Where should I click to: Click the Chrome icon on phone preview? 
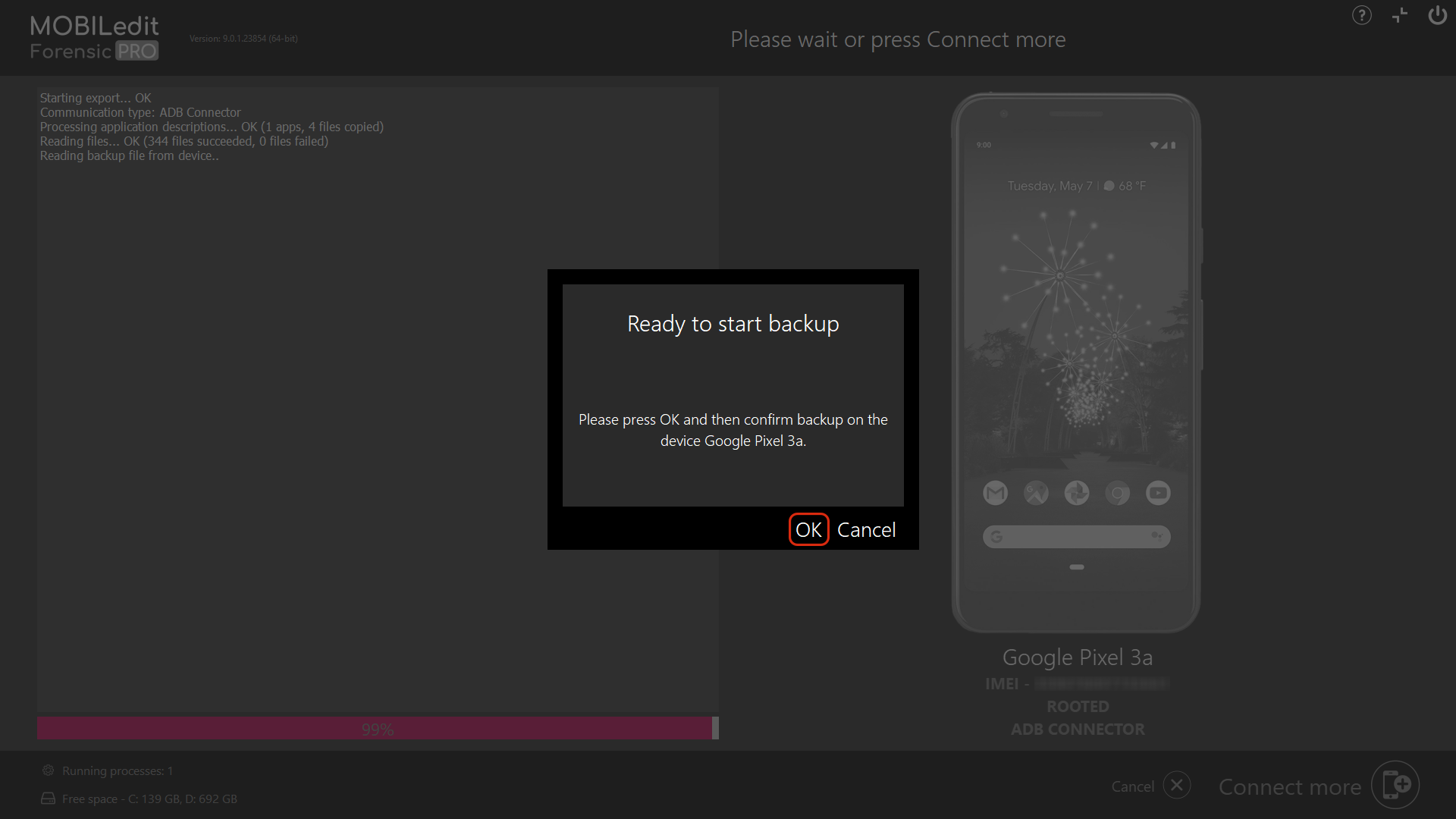pos(1117,493)
